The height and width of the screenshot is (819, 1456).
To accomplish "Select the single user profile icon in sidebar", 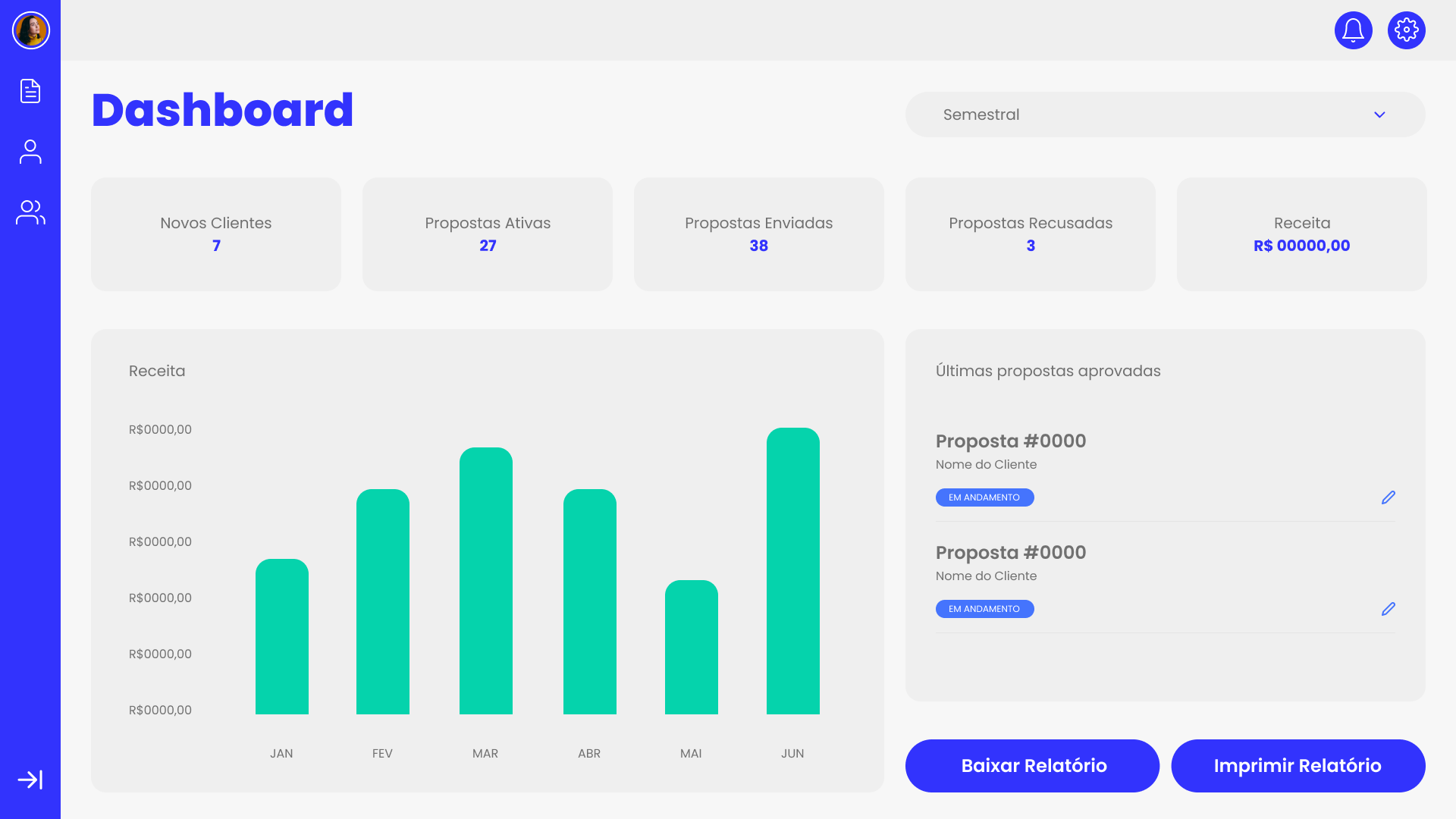I will click(30, 152).
